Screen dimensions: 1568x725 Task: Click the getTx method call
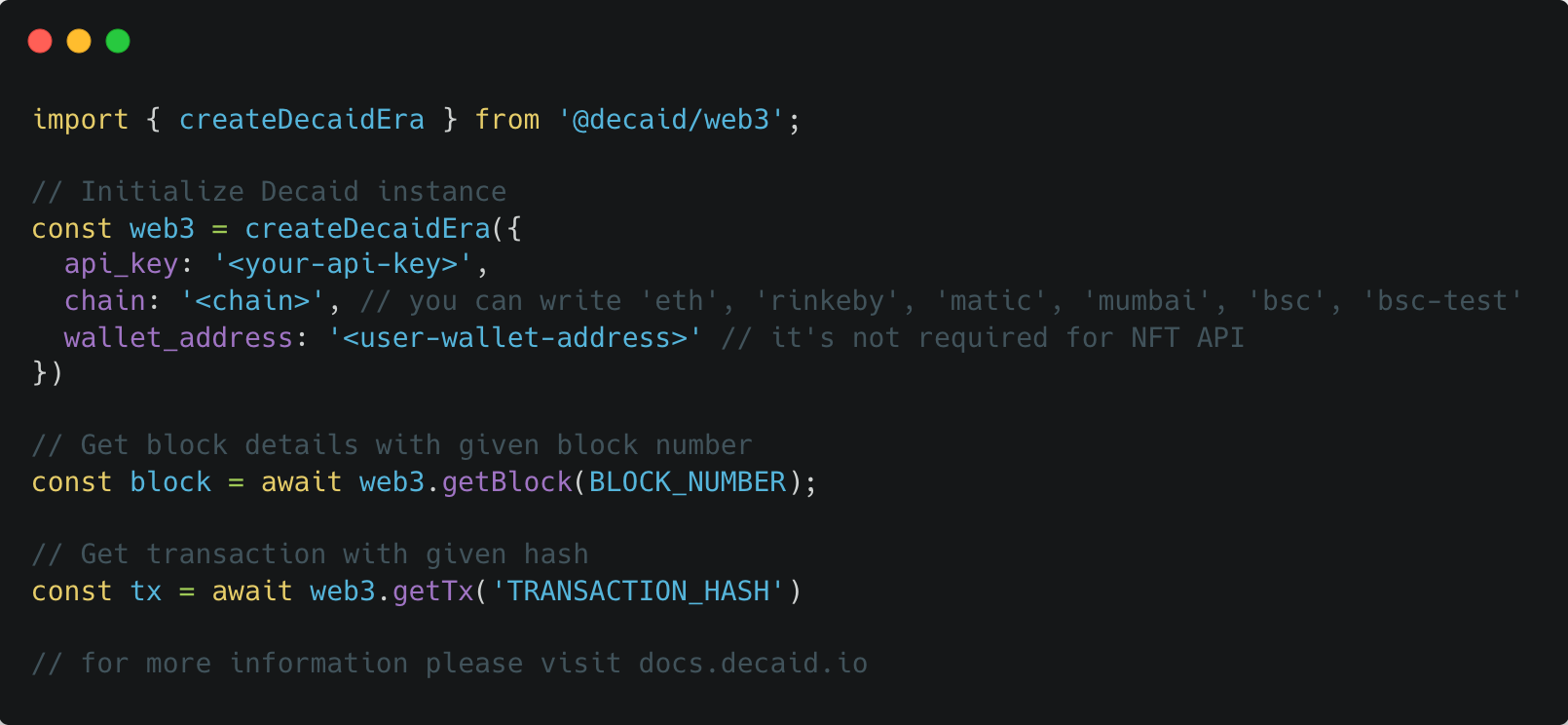[432, 591]
